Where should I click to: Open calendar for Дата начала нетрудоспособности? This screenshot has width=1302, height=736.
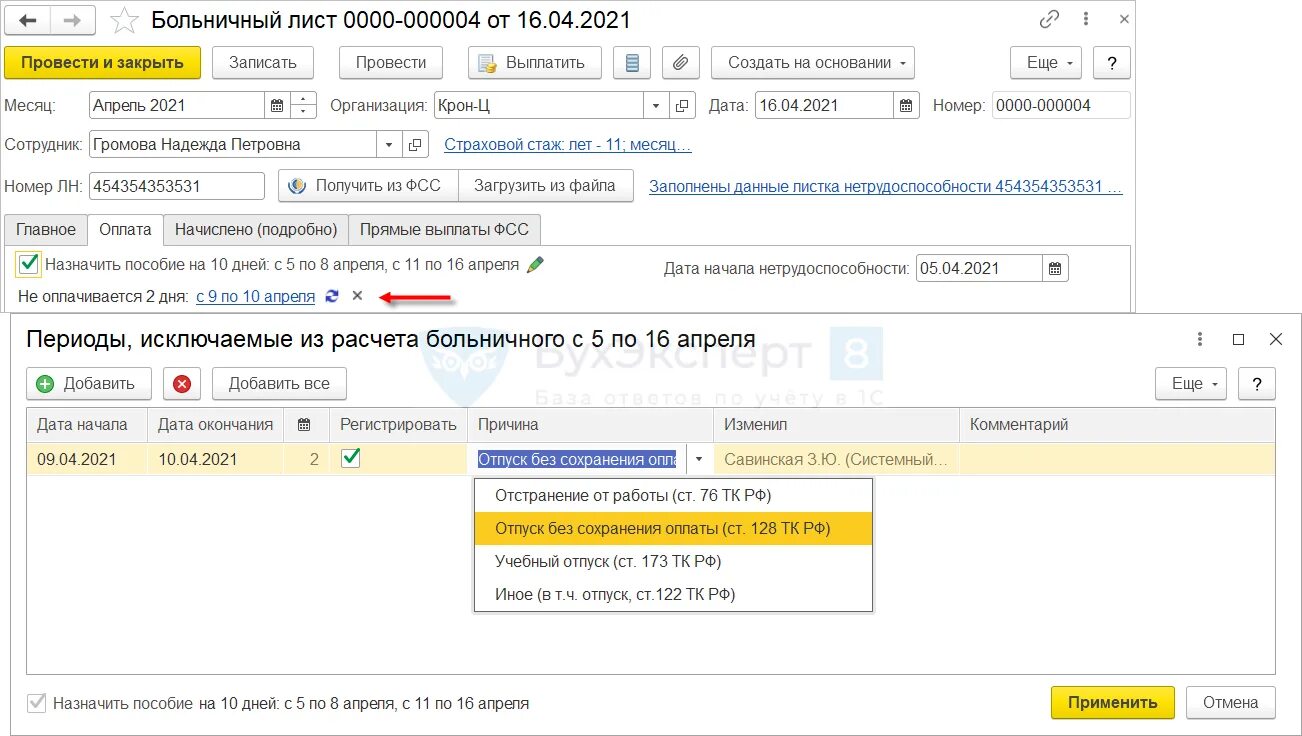(1055, 268)
